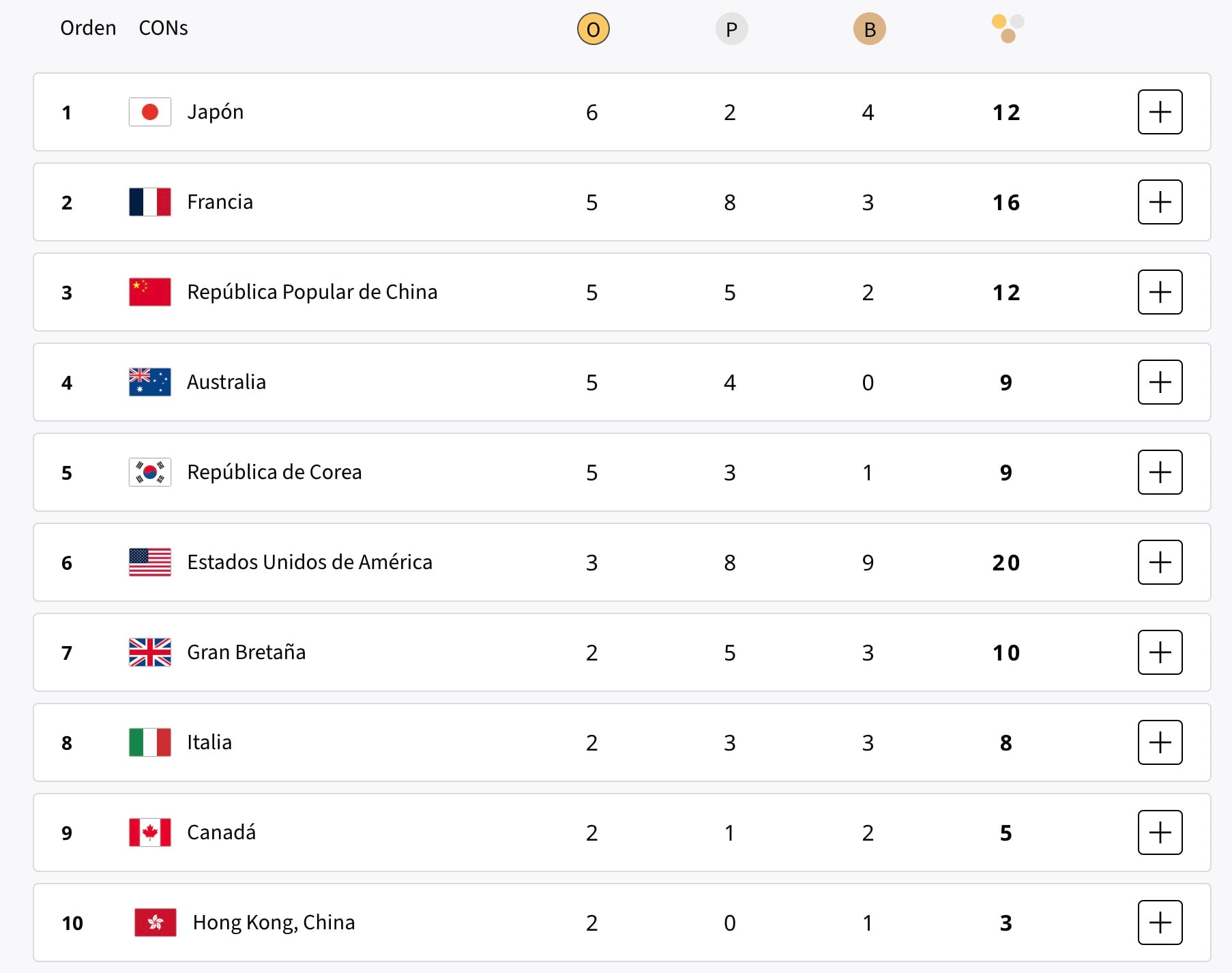This screenshot has height=973, width=1232.
Task: Click the bronze medal column icon
Action: tap(869, 29)
